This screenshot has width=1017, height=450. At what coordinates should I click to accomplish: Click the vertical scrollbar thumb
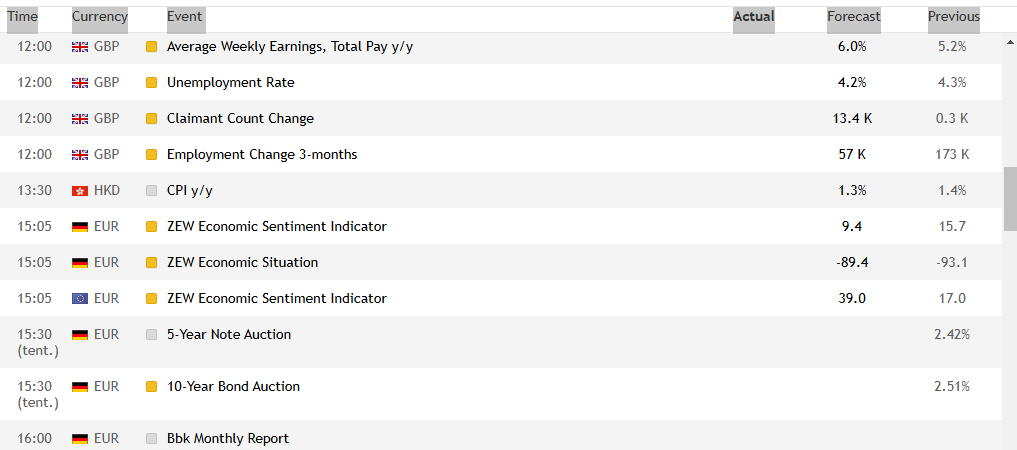[1011, 198]
